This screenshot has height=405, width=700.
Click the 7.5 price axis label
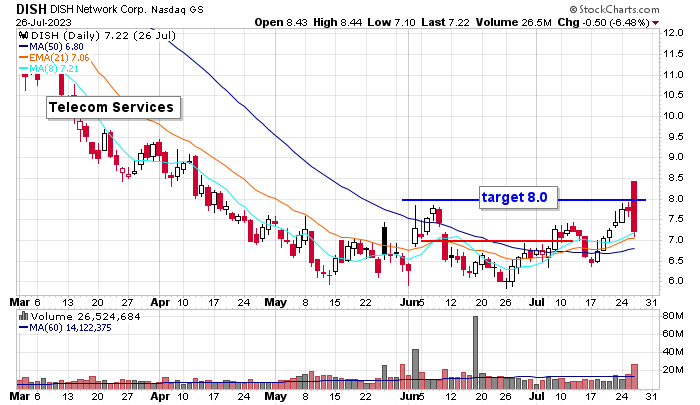click(675, 219)
